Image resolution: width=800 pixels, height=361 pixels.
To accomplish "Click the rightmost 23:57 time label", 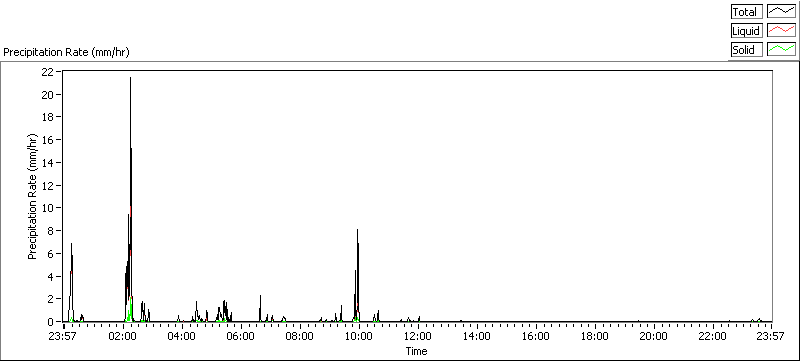I will click(x=771, y=336).
